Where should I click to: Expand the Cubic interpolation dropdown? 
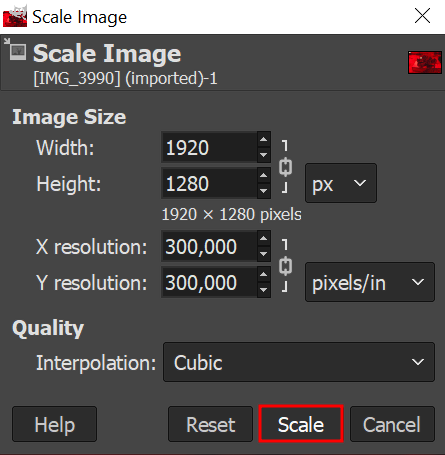[x=299, y=362]
